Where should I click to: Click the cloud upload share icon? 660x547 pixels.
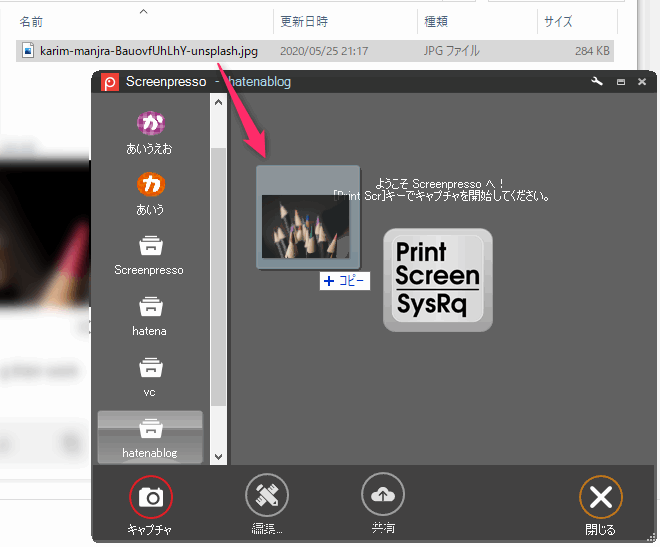click(383, 495)
